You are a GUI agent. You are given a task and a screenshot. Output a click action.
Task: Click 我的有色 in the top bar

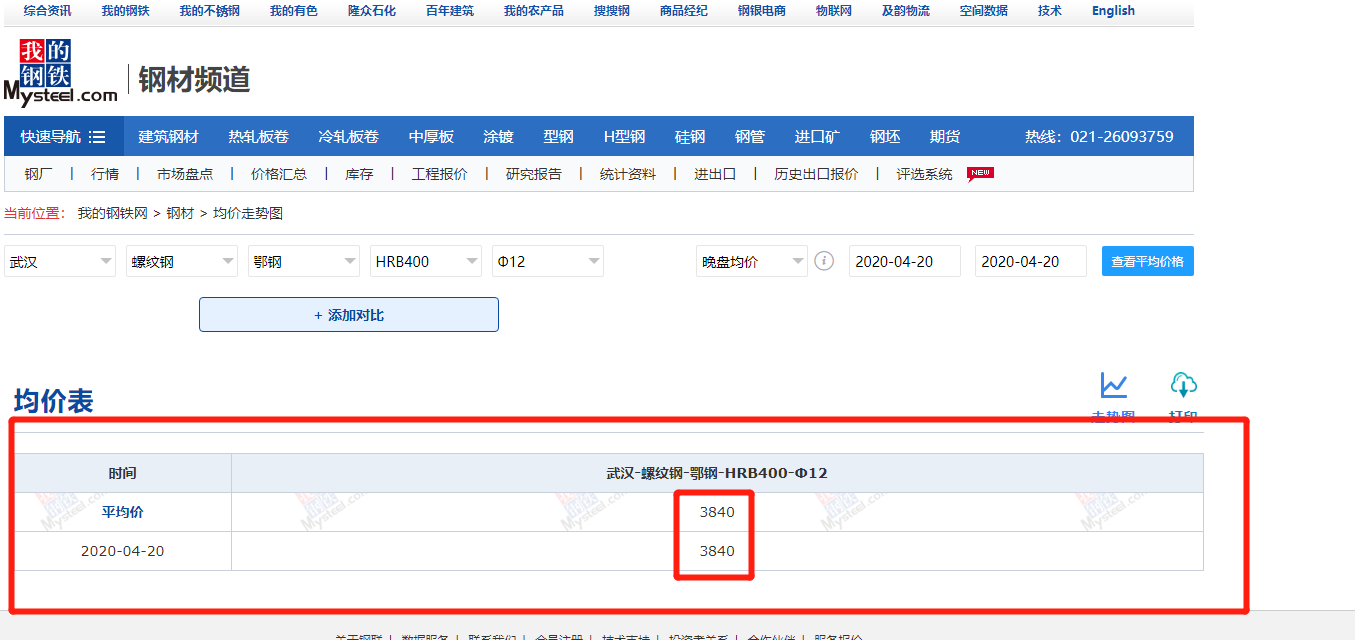[294, 11]
